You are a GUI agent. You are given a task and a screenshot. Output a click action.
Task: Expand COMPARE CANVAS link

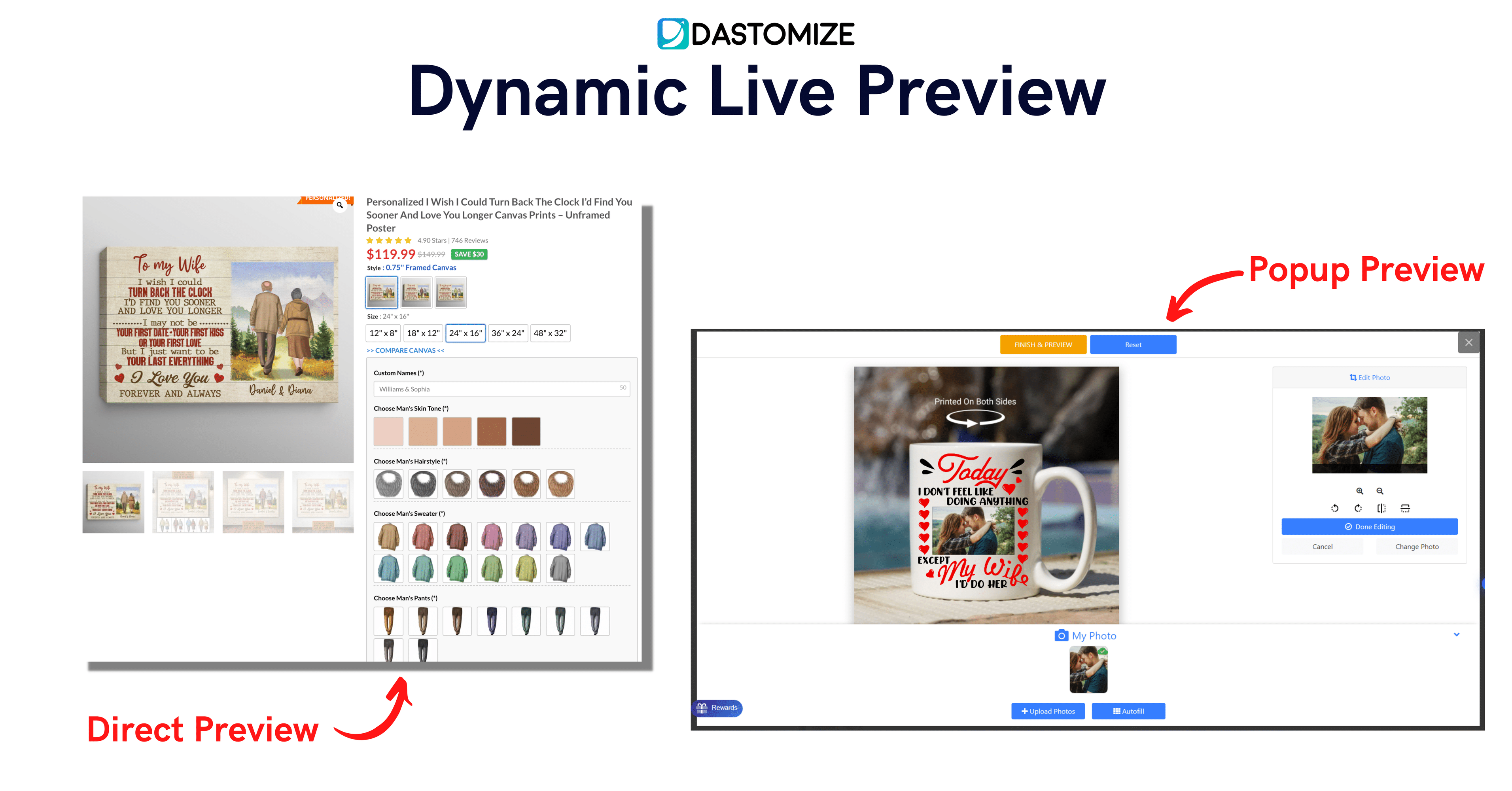tap(405, 350)
